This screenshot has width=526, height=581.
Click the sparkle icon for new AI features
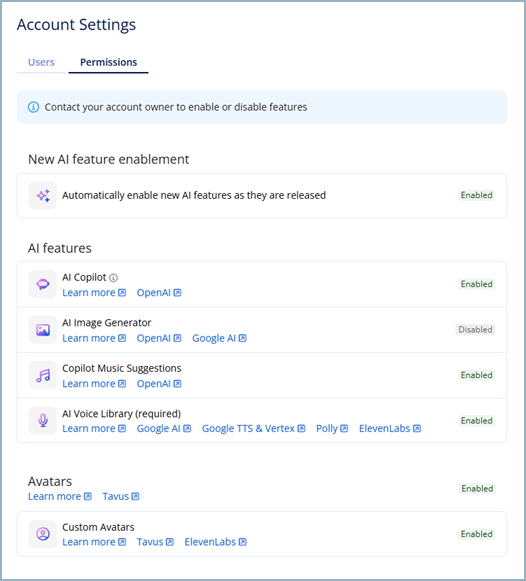click(43, 195)
